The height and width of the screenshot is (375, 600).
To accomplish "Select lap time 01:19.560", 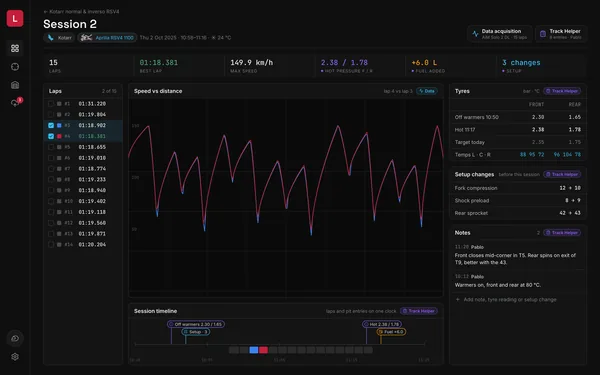I will [92, 223].
